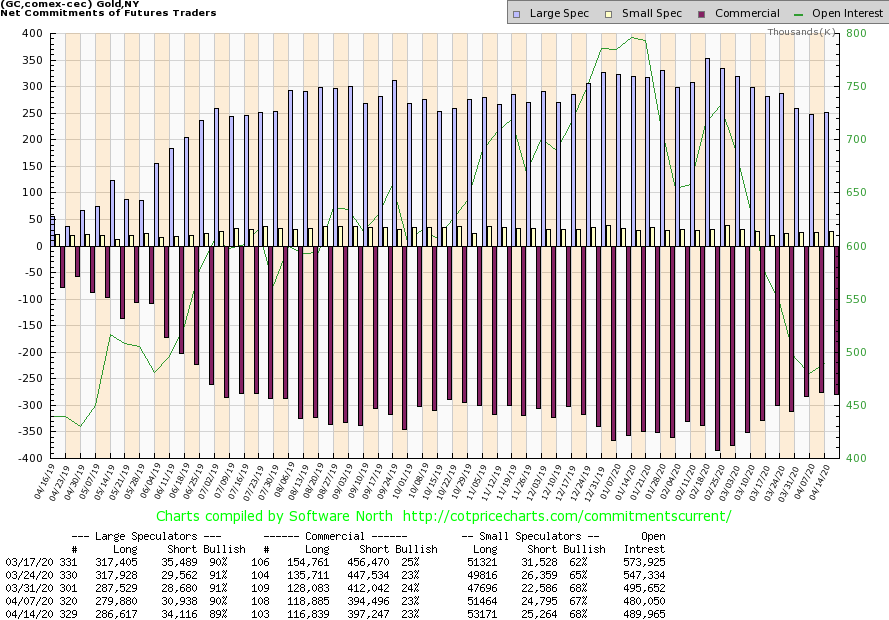Click the -400 label on the left axis
Screen dimensions: 889x620
tap(30, 458)
